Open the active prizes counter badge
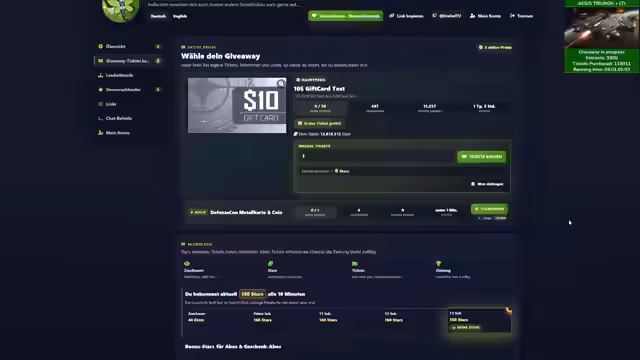The width and height of the screenshot is (640, 360). [495, 47]
